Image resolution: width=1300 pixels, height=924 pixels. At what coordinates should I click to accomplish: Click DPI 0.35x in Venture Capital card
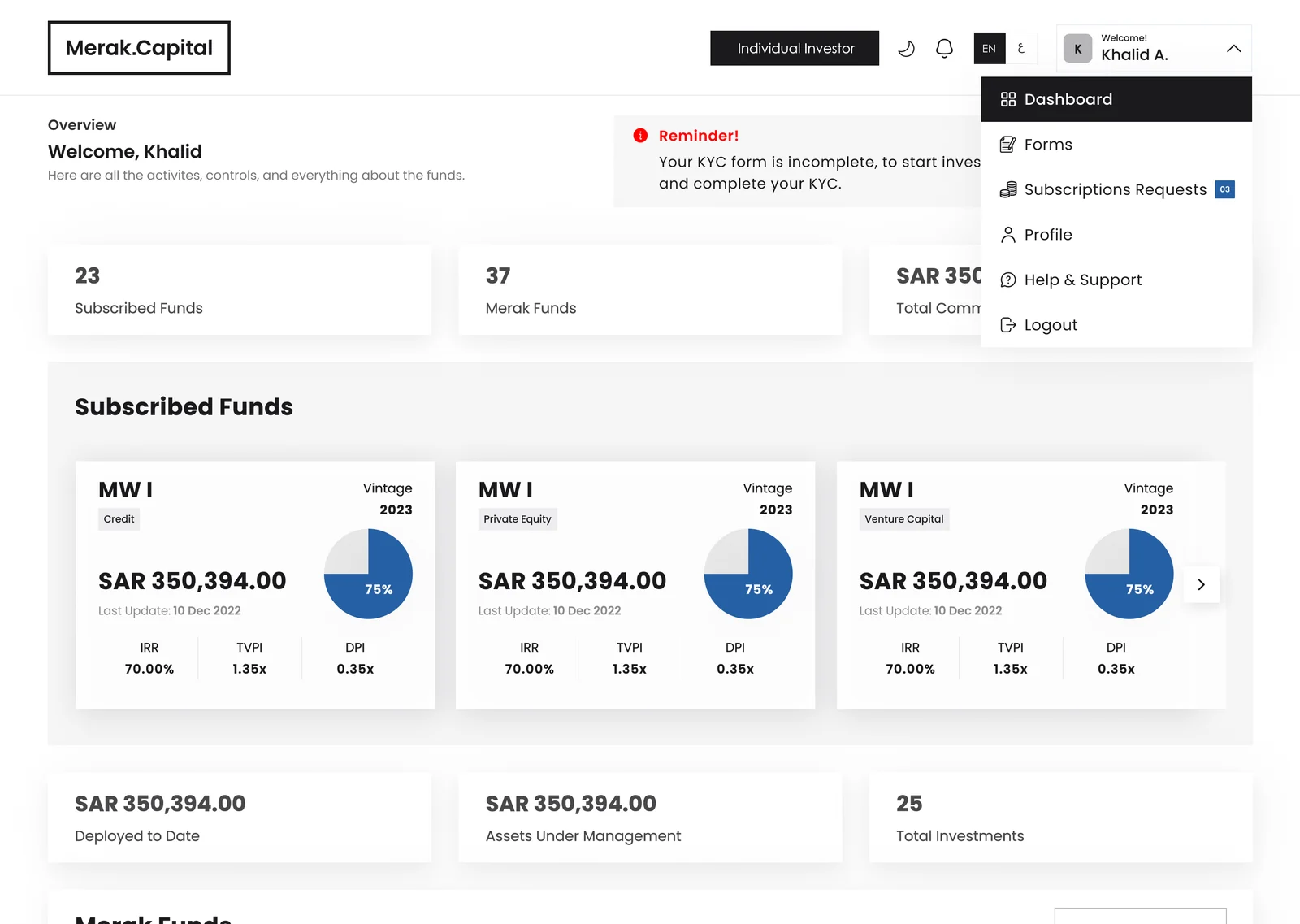pyautogui.click(x=1116, y=658)
